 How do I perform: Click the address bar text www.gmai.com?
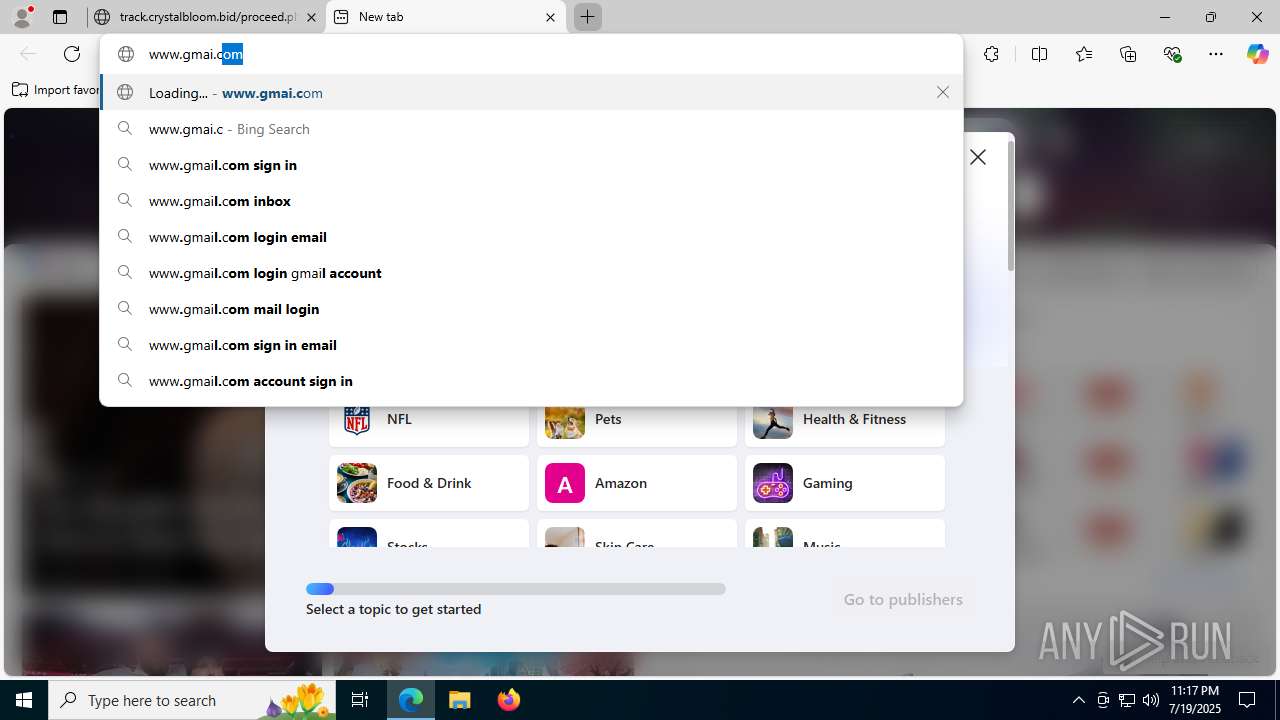pyautogui.click(x=196, y=54)
